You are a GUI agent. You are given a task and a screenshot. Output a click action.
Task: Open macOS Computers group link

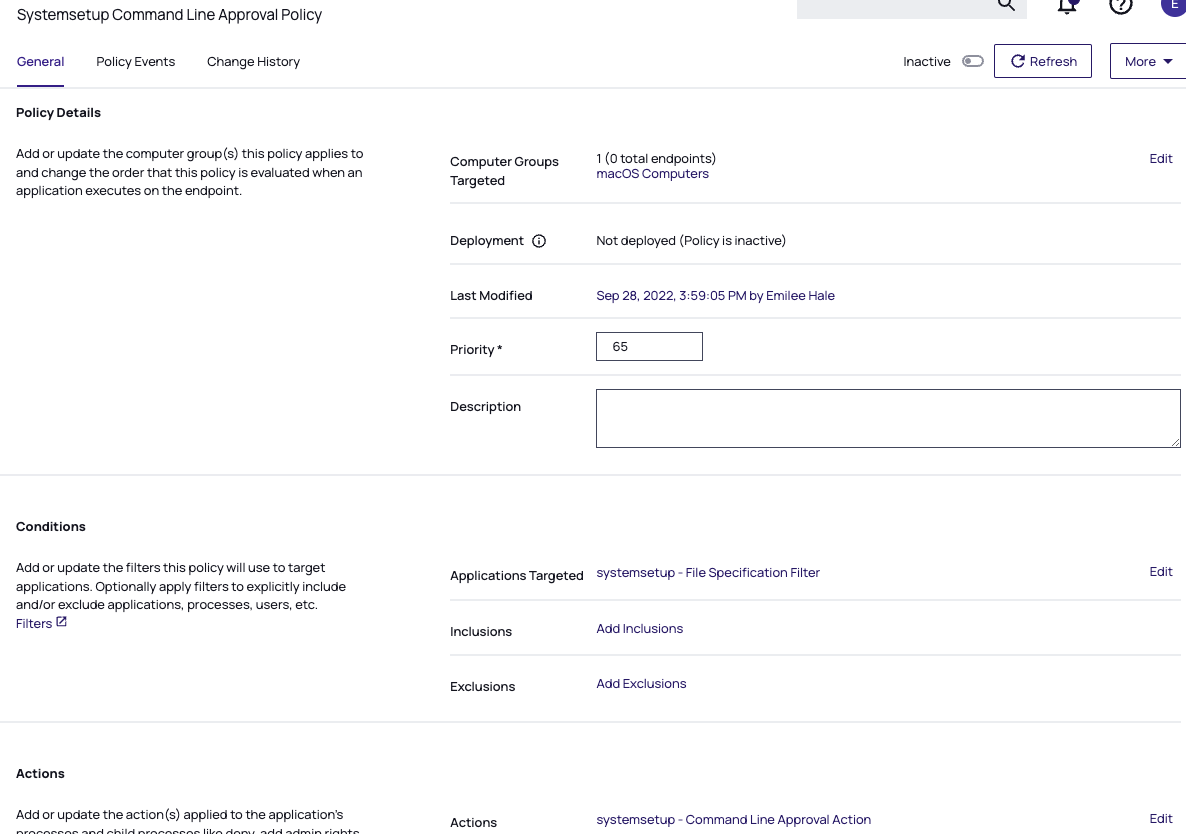pos(652,174)
